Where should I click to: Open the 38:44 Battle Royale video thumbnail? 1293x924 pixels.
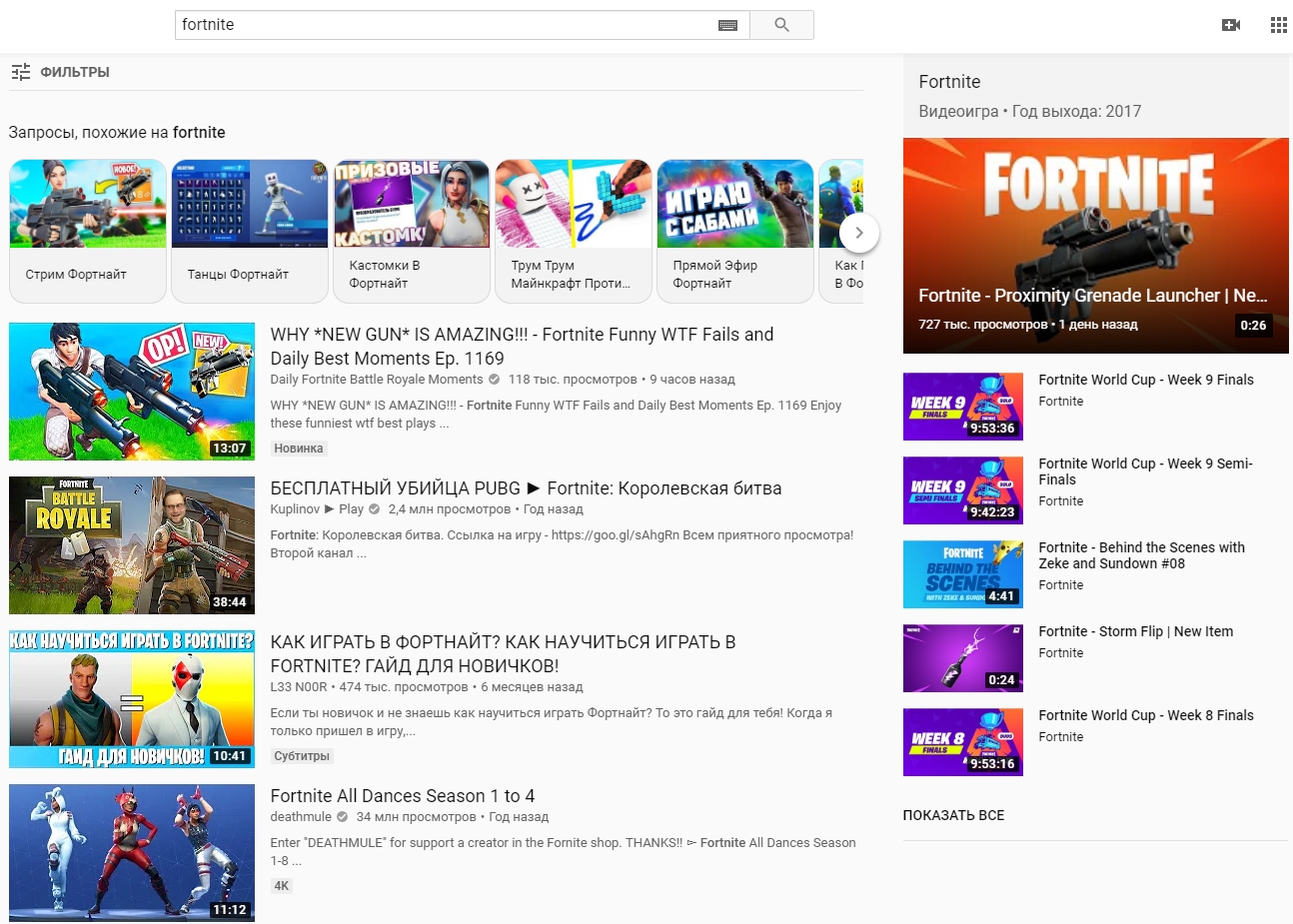pyautogui.click(x=132, y=545)
